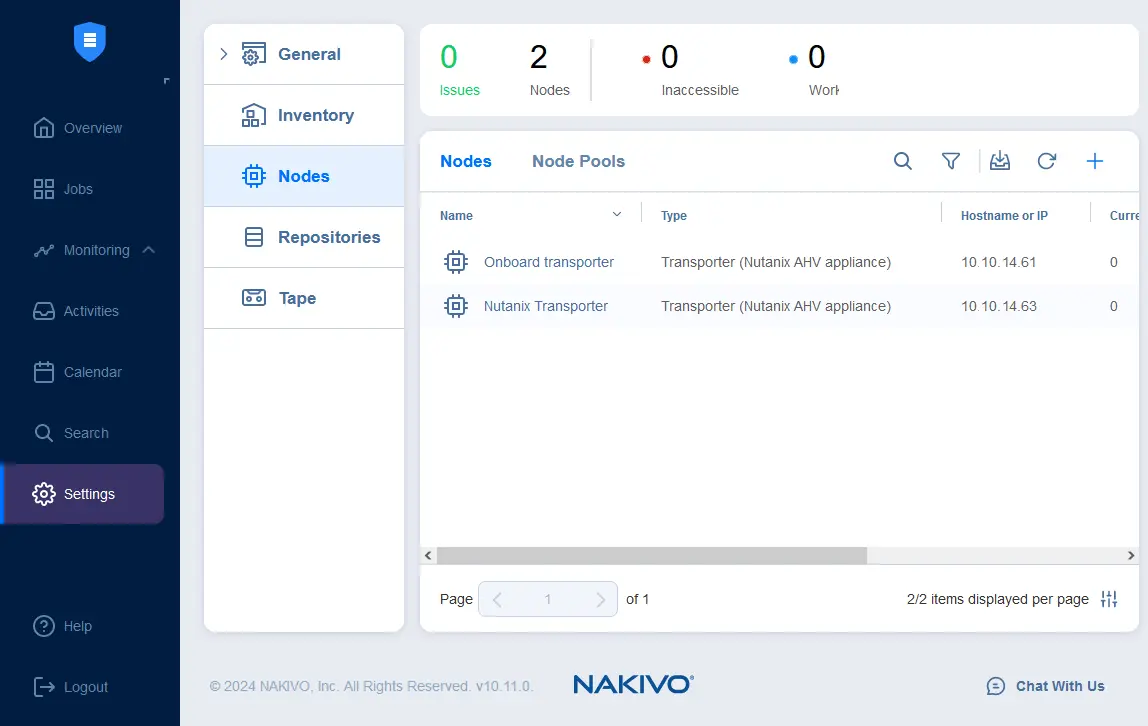This screenshot has width=1148, height=726.
Task: Open the Help question mark icon
Action: (x=44, y=626)
